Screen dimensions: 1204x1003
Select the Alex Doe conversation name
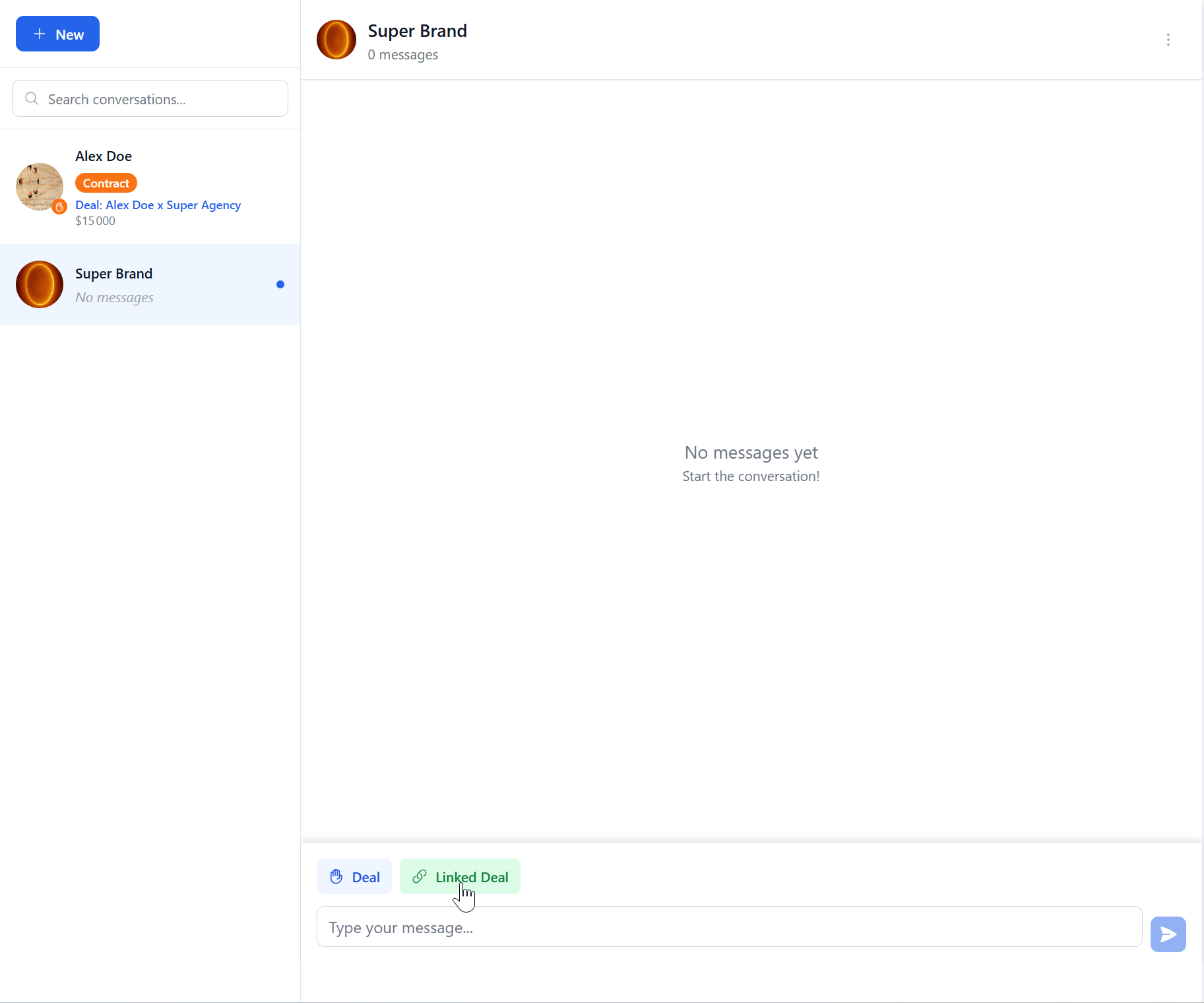point(104,156)
